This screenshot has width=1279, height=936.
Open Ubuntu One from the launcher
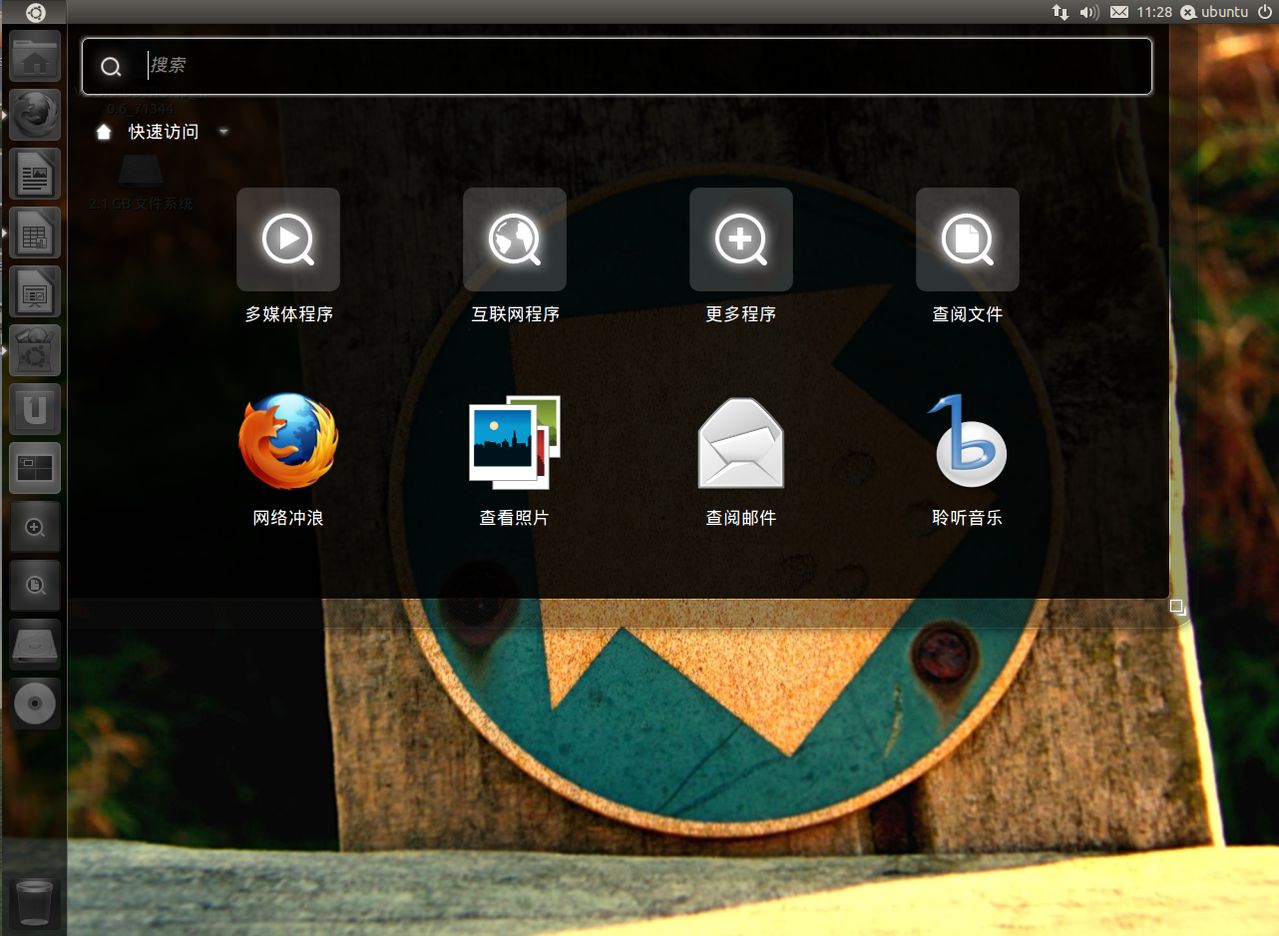(35, 410)
